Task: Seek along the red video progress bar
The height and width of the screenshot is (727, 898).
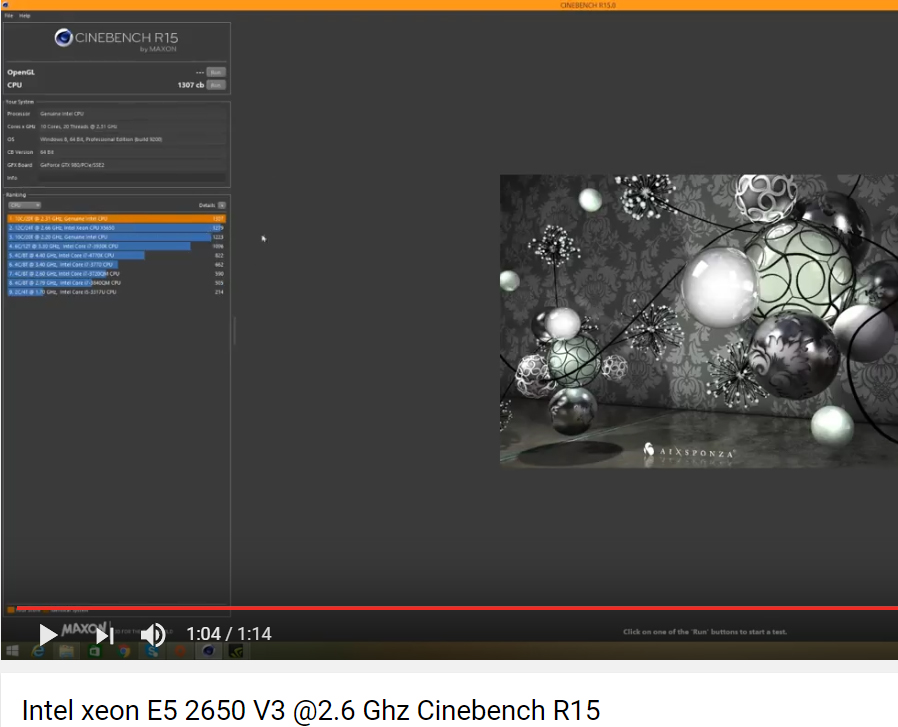Action: [x=457, y=608]
